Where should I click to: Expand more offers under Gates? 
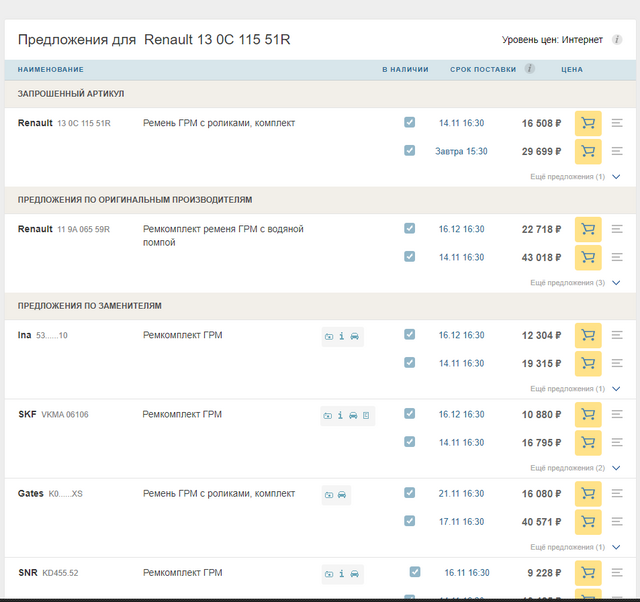coord(575,547)
